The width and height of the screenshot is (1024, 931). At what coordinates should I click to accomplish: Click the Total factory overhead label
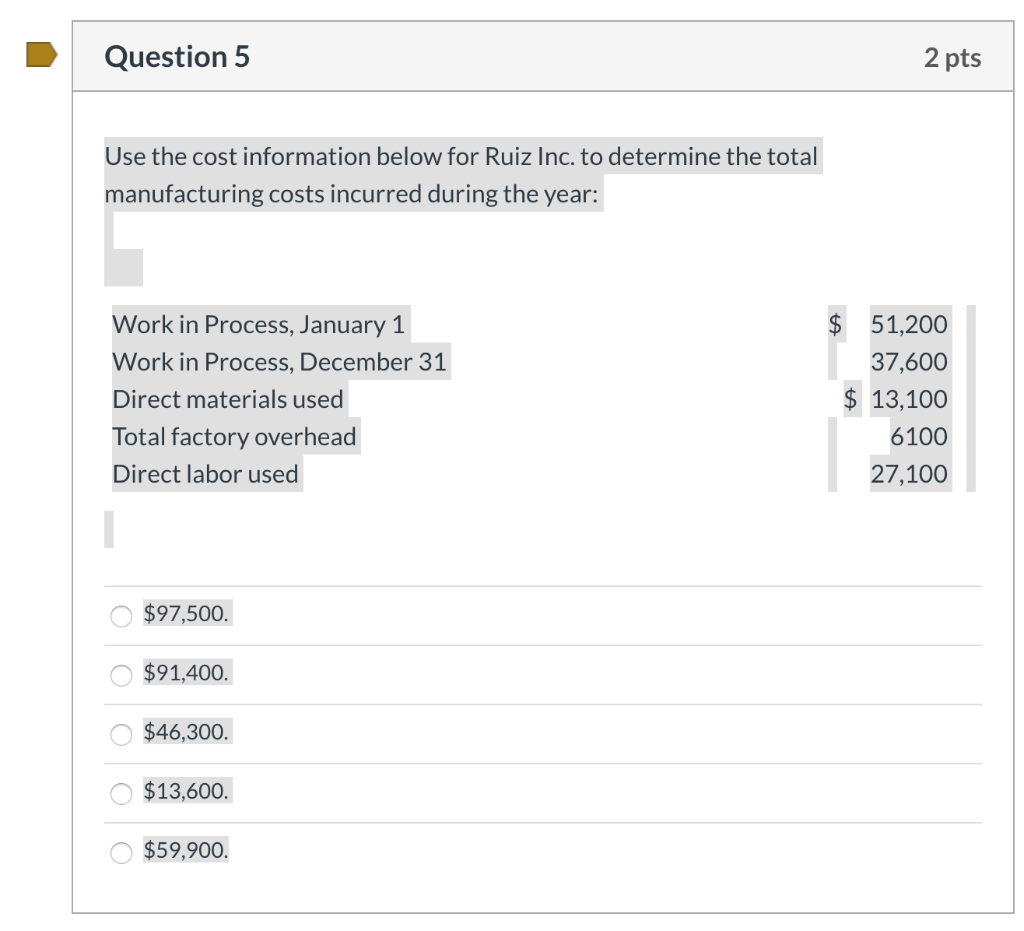point(234,436)
